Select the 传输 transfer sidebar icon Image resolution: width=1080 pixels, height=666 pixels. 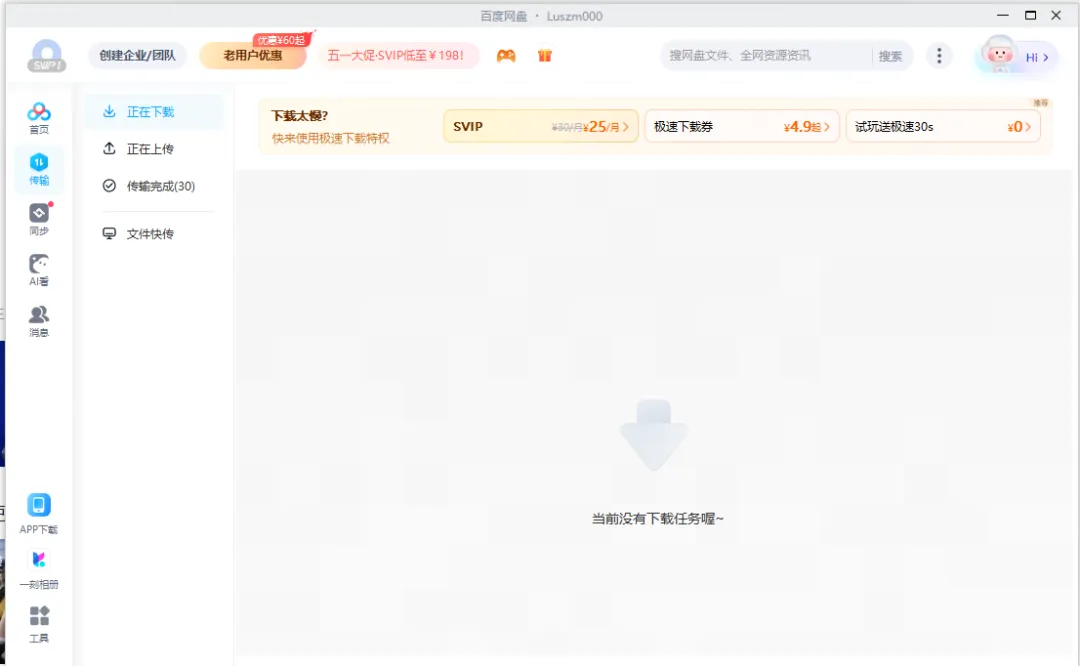click(x=39, y=169)
